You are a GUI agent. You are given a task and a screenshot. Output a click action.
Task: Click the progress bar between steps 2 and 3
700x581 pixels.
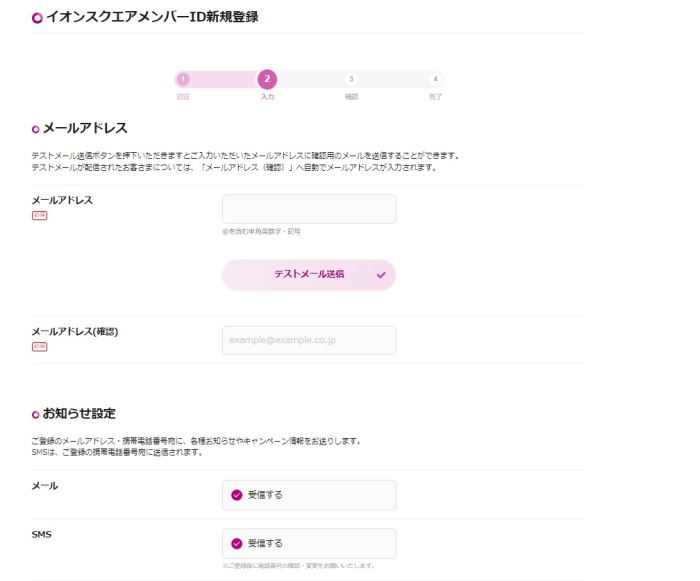tap(309, 80)
